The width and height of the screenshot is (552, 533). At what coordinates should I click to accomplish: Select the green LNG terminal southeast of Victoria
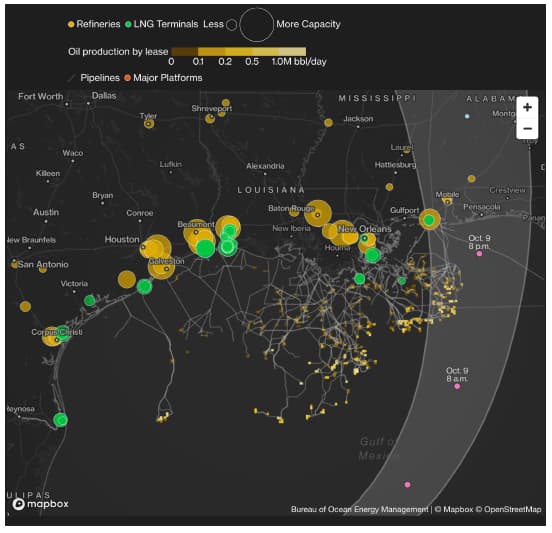(90, 301)
